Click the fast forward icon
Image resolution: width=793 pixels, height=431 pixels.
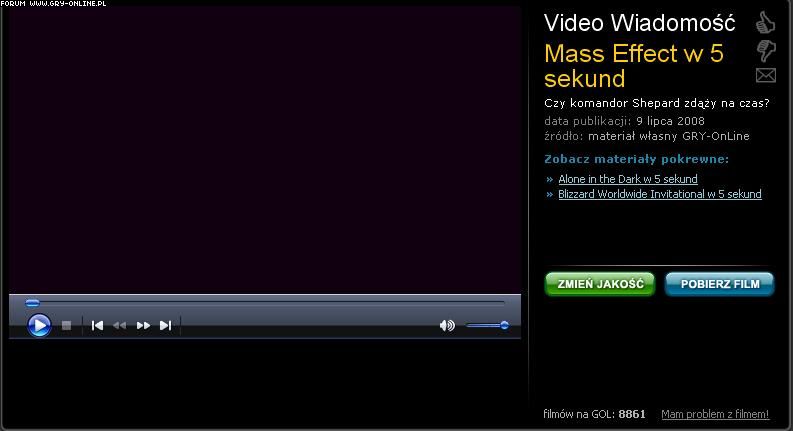[x=143, y=325]
